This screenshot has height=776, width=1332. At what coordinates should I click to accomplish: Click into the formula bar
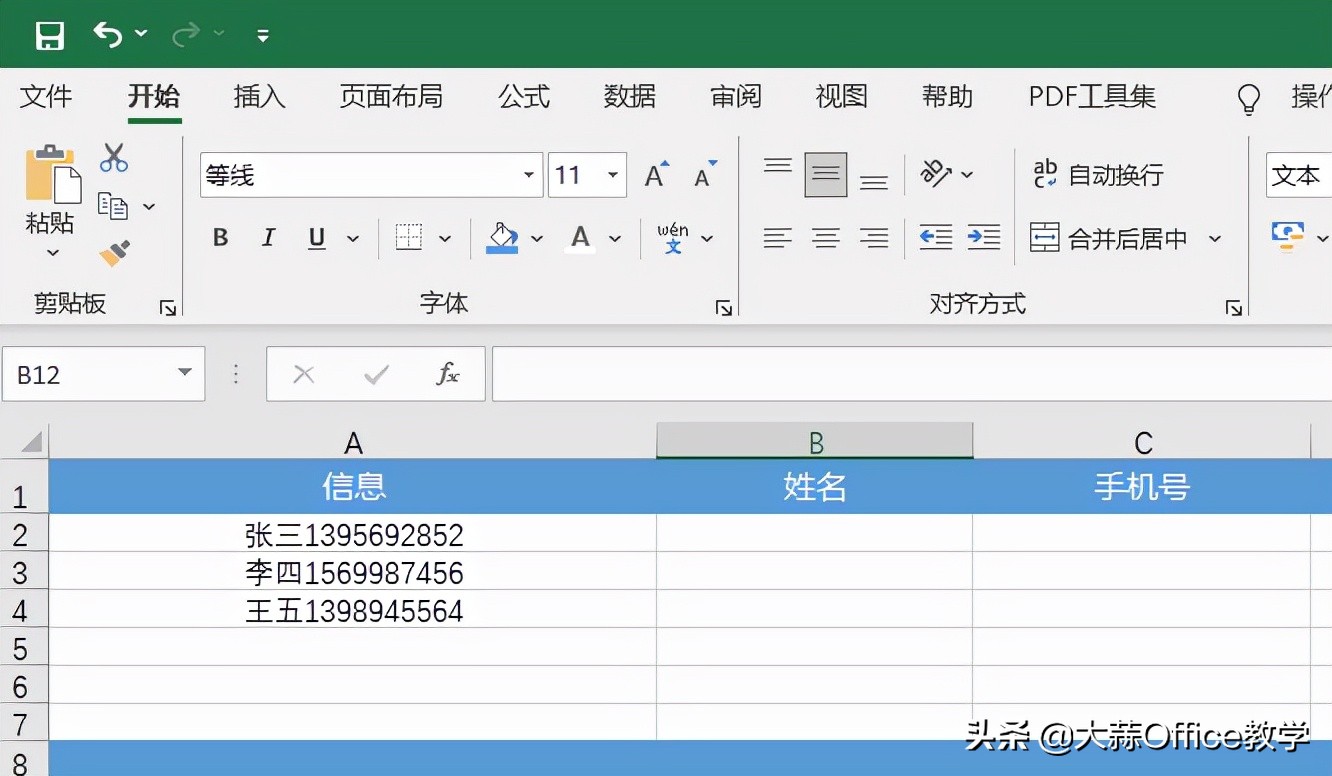(x=912, y=374)
